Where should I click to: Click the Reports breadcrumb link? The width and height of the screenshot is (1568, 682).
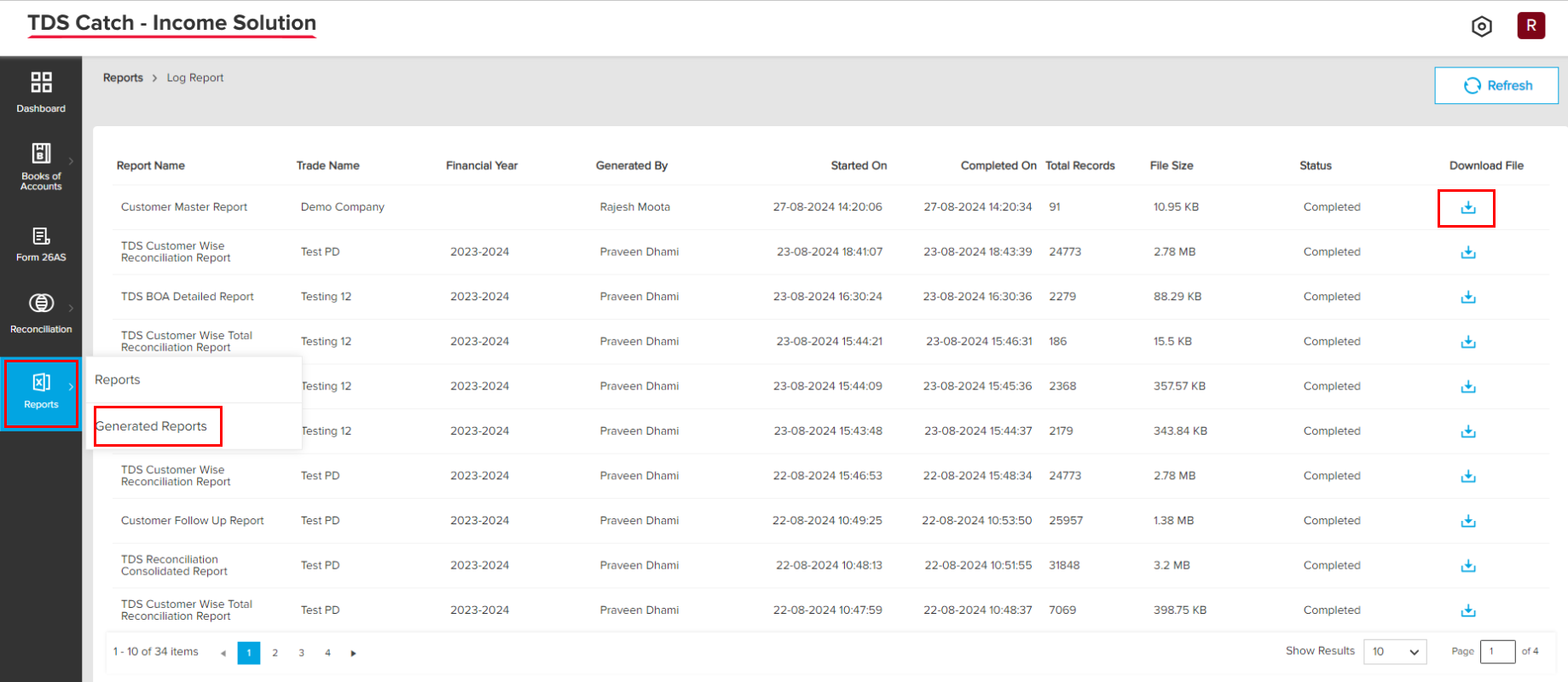[x=123, y=78]
